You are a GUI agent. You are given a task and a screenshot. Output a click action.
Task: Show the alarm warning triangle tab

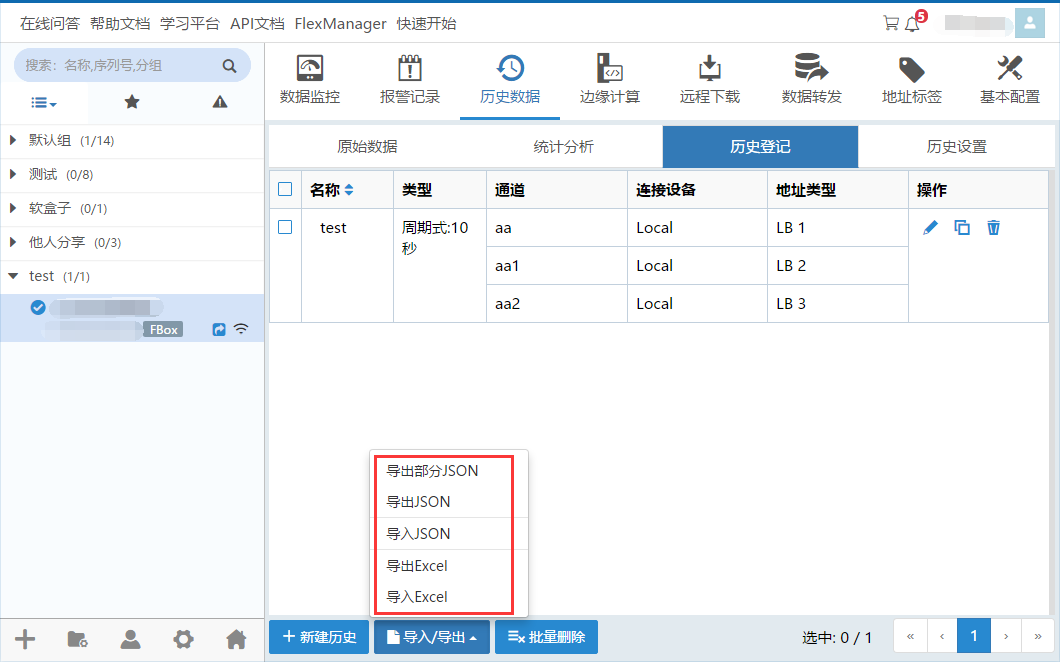point(220,102)
